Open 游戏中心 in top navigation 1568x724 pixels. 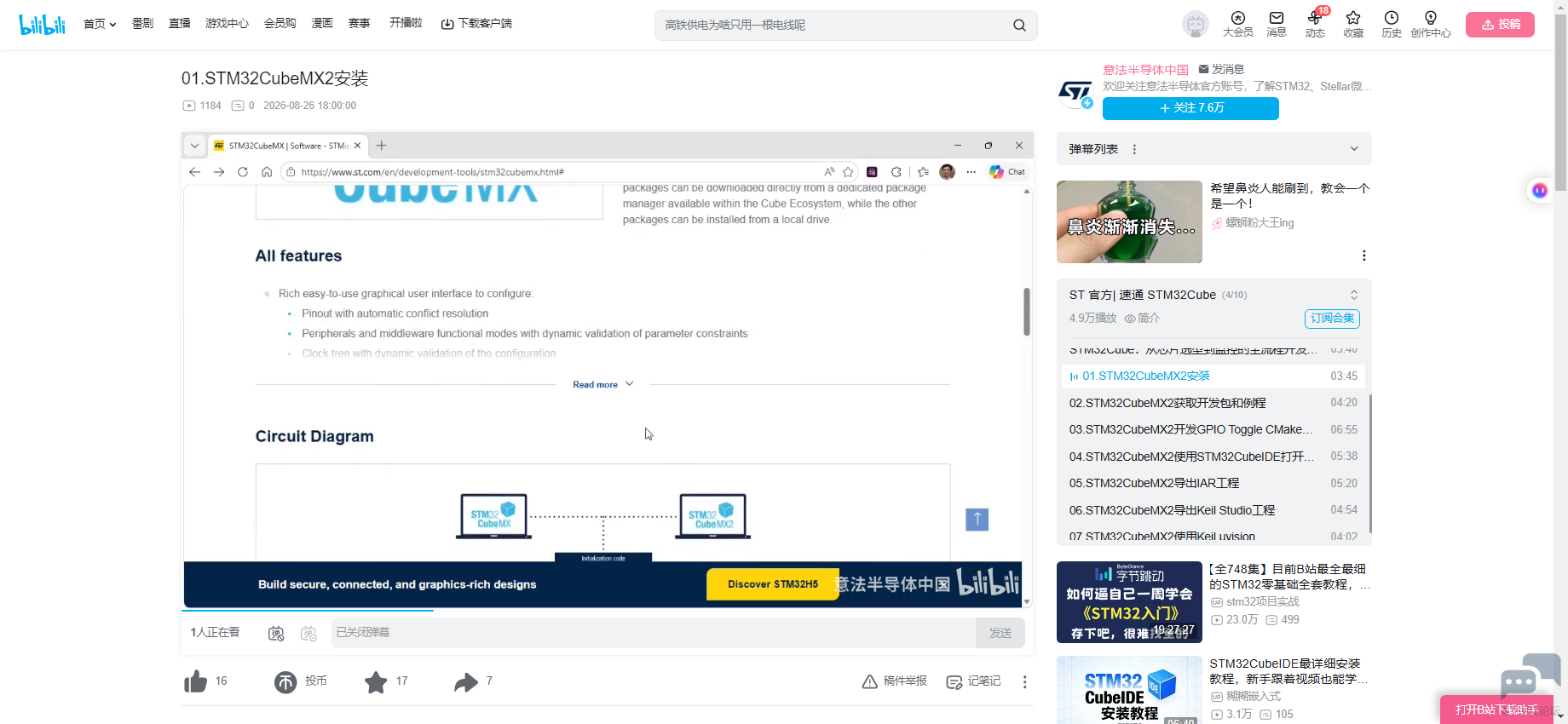[227, 24]
